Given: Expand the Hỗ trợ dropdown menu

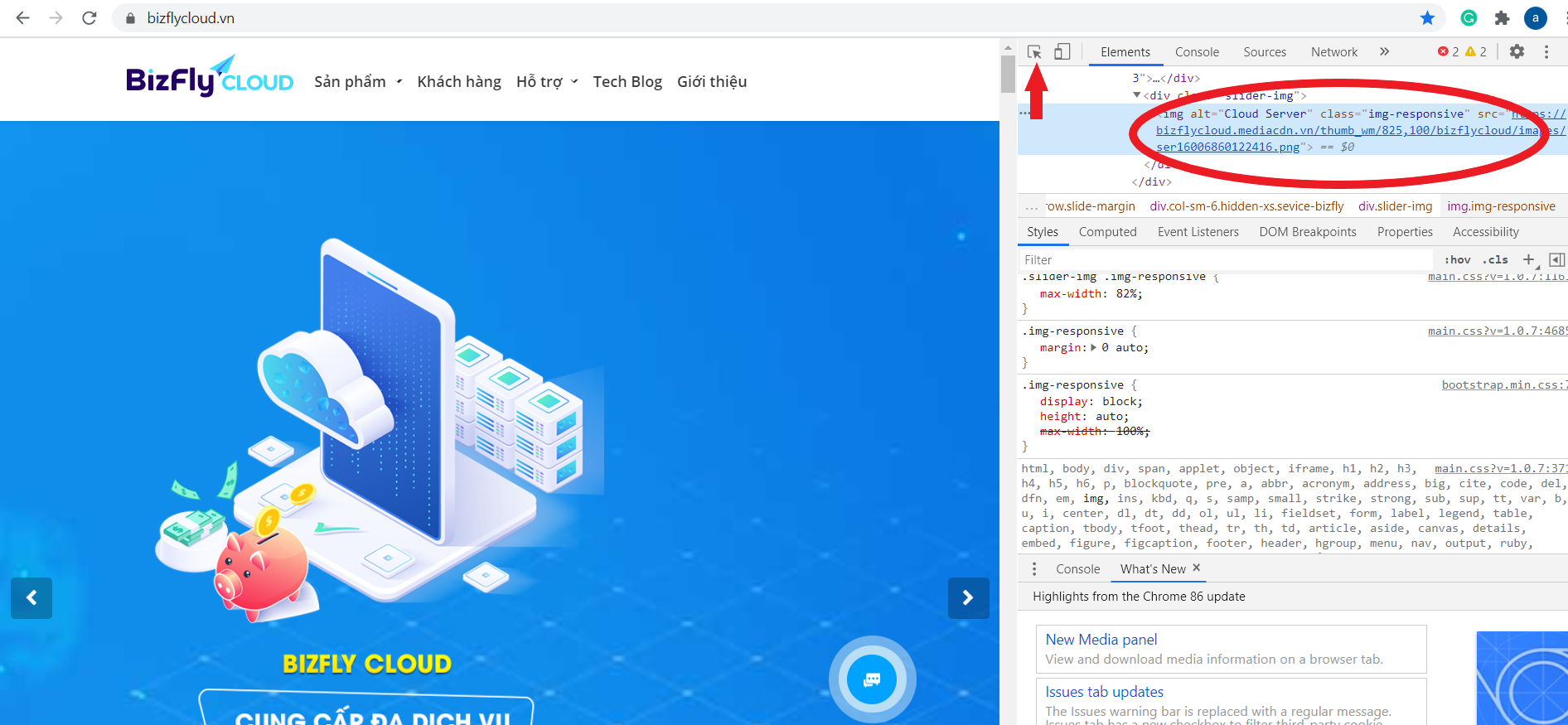Looking at the screenshot, I should [x=547, y=81].
